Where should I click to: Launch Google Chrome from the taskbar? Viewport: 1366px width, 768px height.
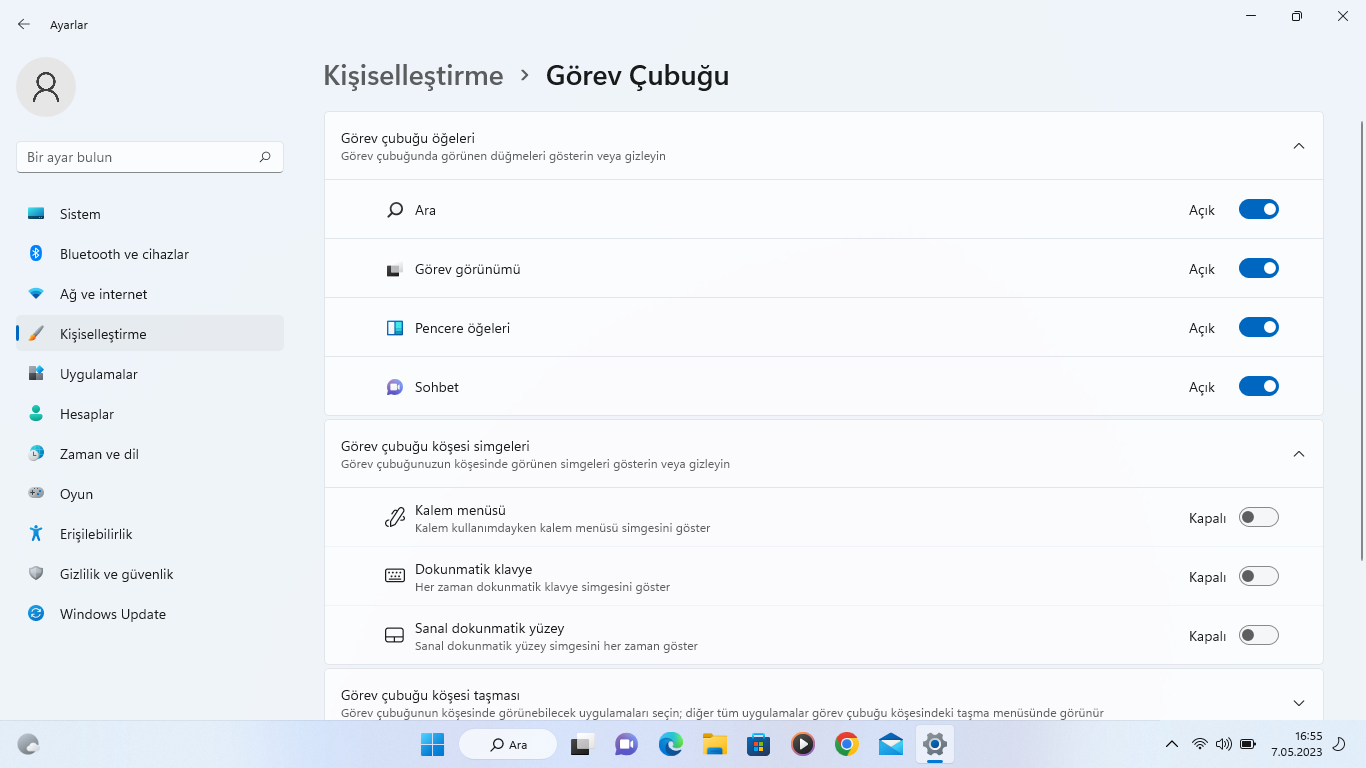(846, 744)
